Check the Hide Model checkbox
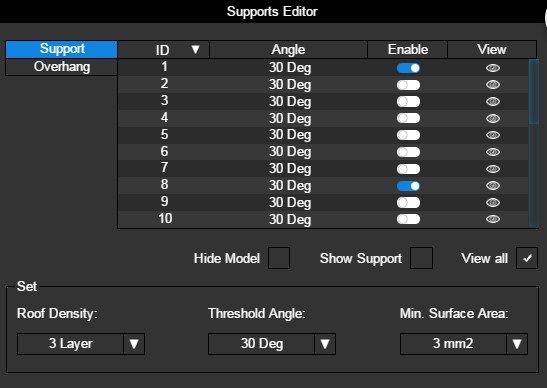 279,258
